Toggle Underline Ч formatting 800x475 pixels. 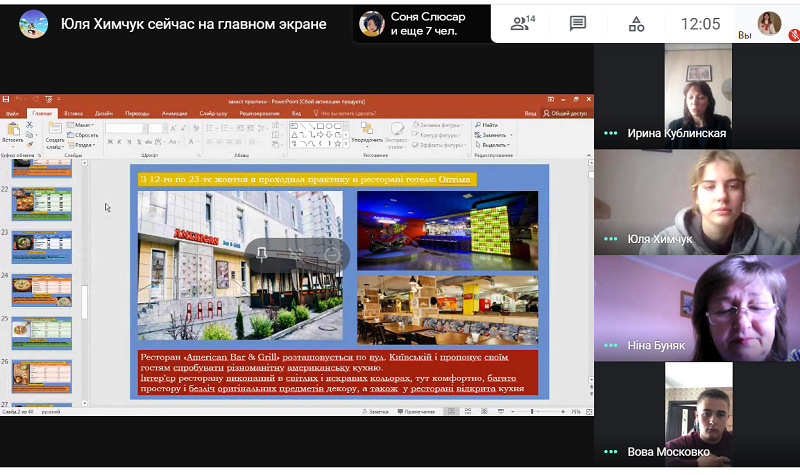click(x=129, y=142)
